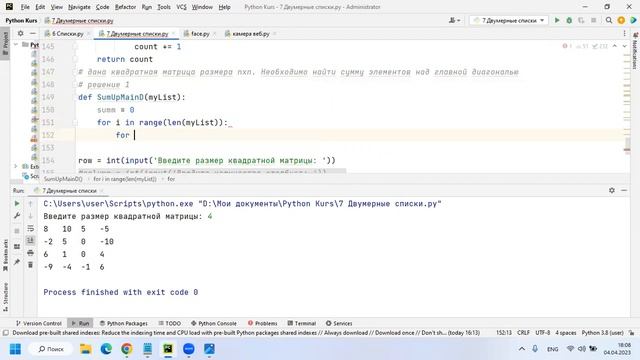
Task: Go to previous highlighted error arrow
Action: click(615, 46)
